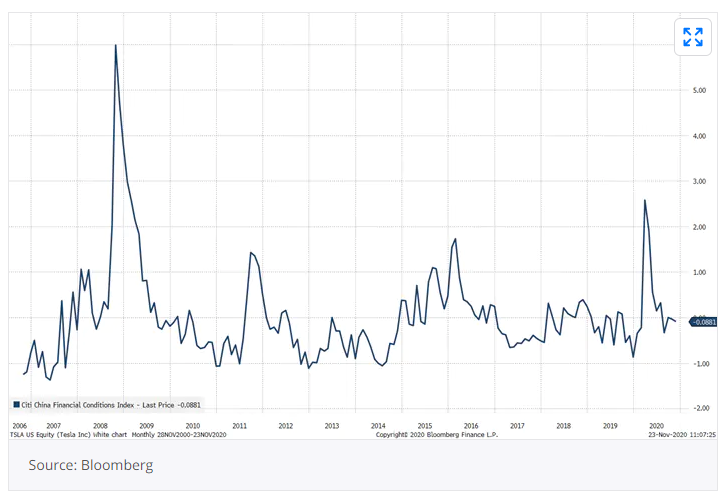Click the 2008 peak spike on the line

click(116, 46)
